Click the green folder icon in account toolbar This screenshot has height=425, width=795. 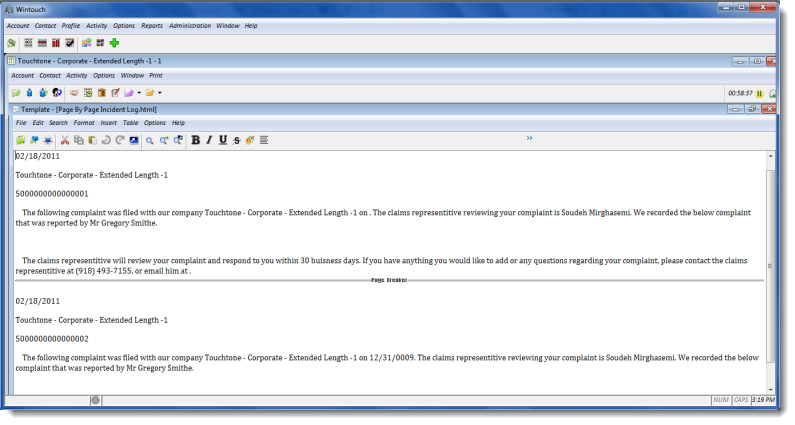coord(16,93)
